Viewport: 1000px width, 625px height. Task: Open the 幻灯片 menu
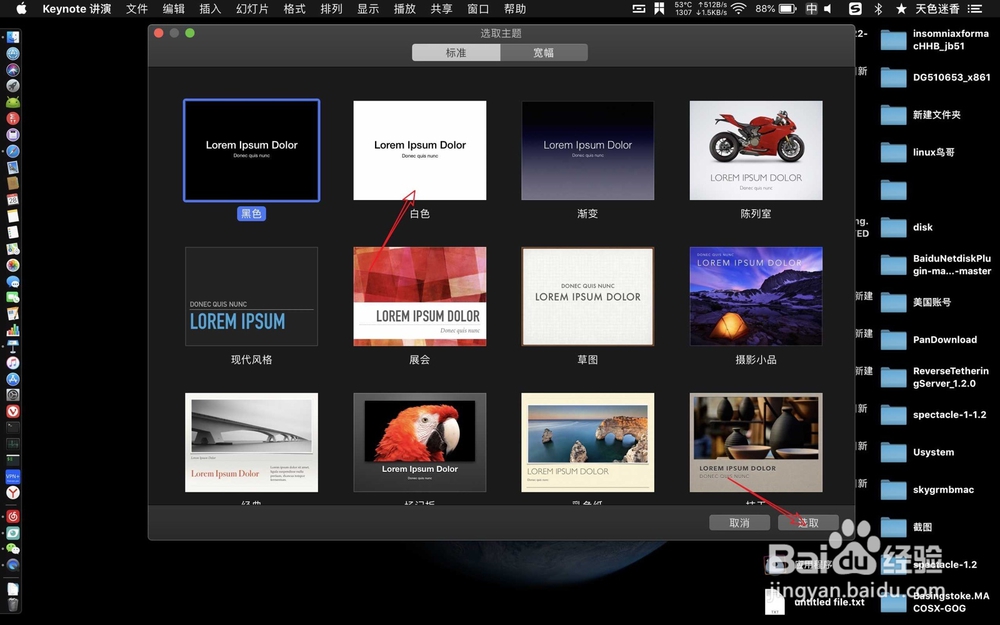click(x=252, y=9)
